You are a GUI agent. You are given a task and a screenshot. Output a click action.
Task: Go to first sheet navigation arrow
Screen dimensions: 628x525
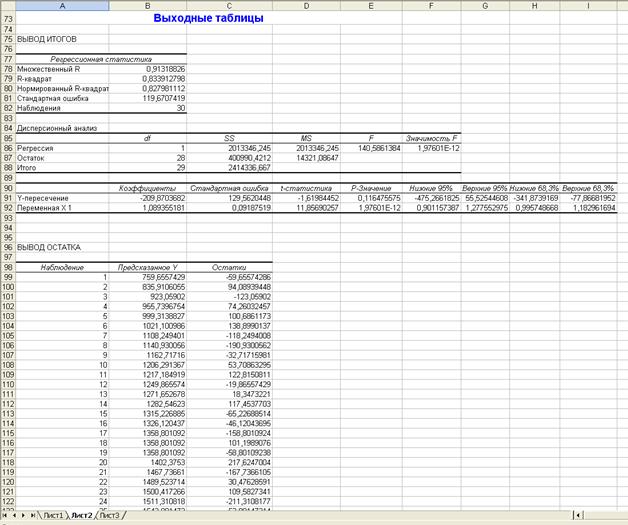(5, 516)
